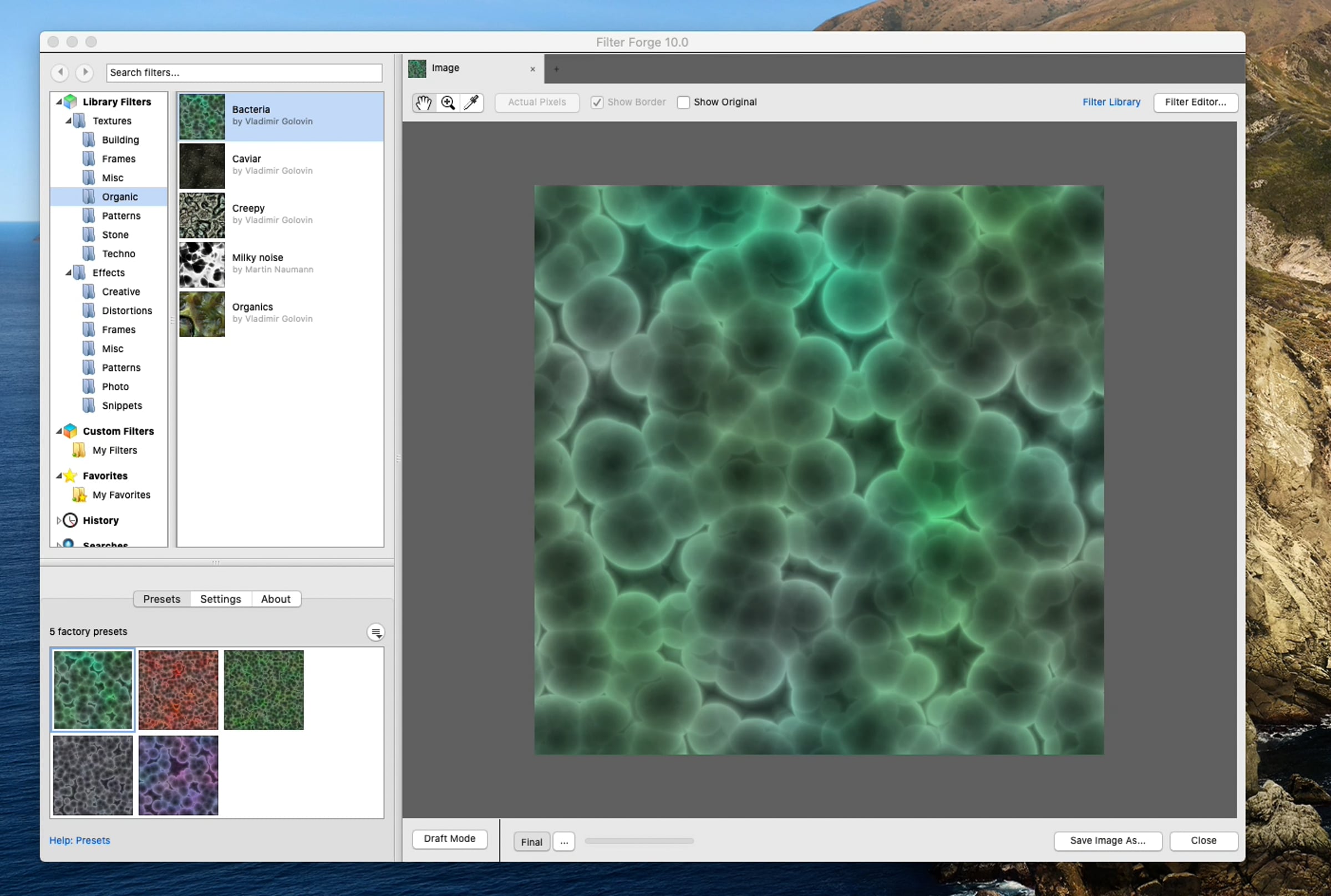This screenshot has width=1331, height=896.
Task: Enable the Show Original checkbox
Action: click(683, 102)
